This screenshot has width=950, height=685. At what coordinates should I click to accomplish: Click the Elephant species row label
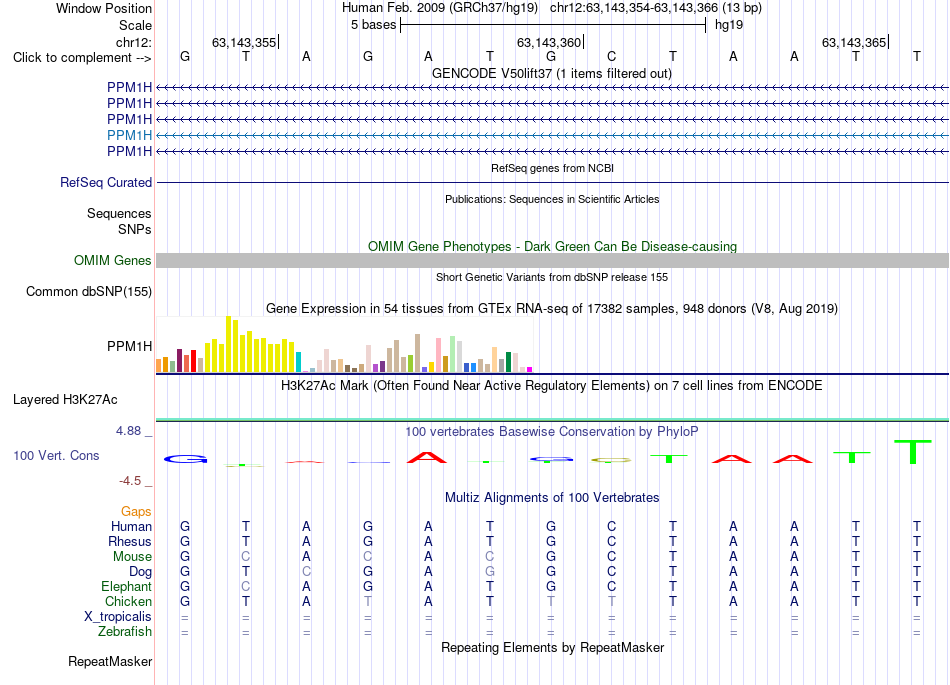click(x=127, y=587)
